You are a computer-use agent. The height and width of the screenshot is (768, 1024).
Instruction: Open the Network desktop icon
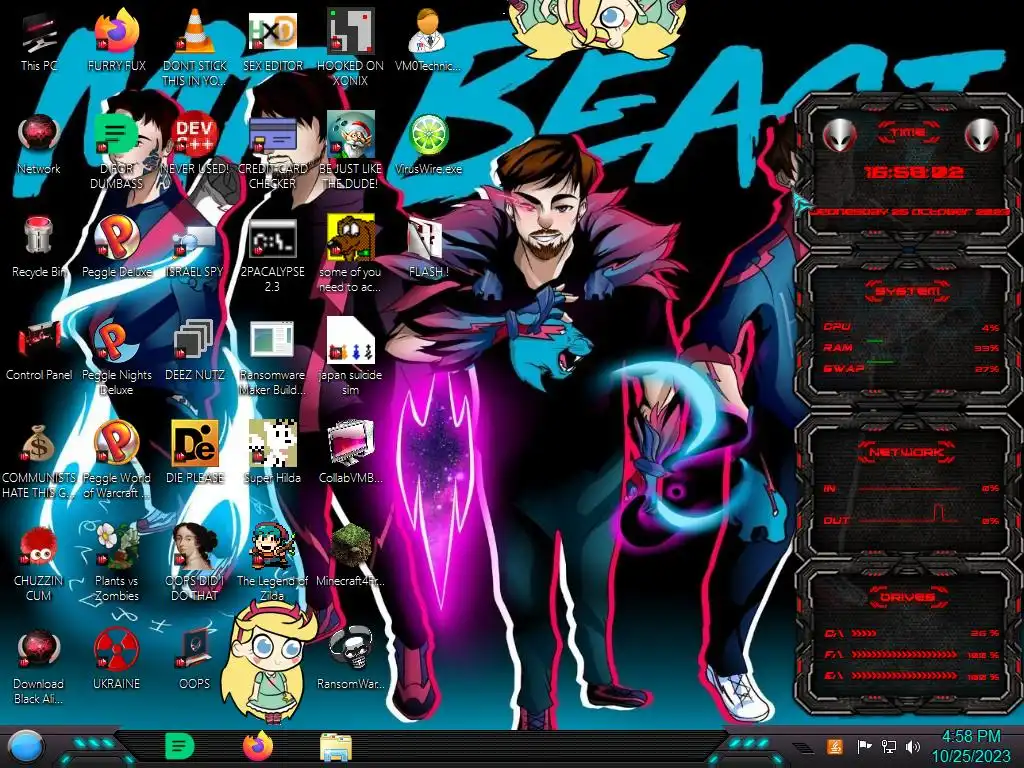(39, 144)
